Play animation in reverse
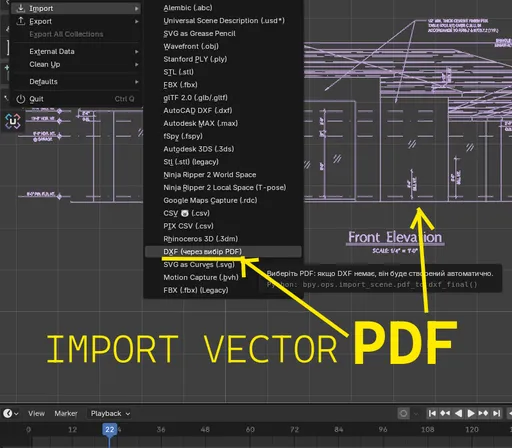 (x=458, y=413)
